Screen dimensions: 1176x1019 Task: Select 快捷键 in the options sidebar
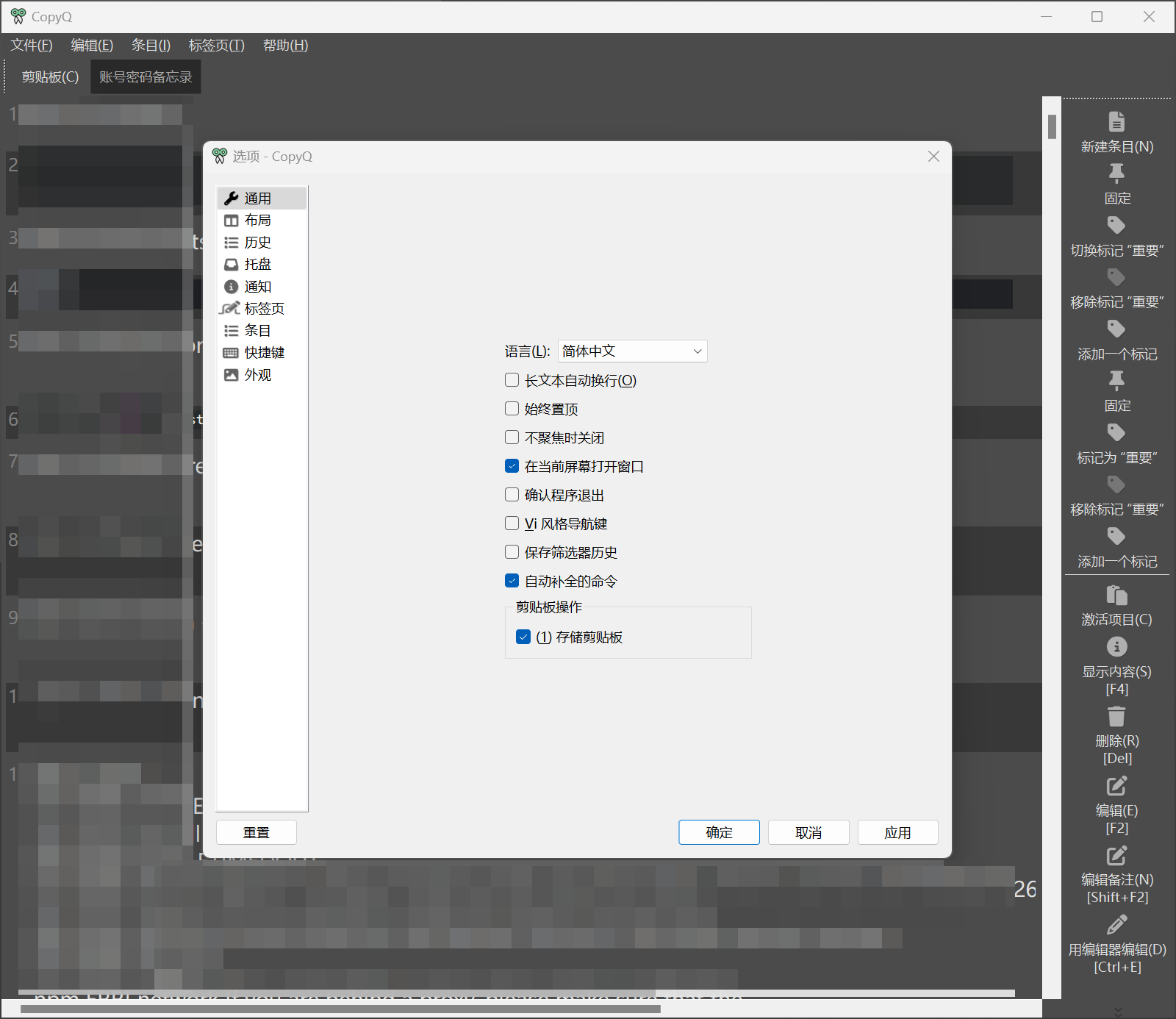coord(262,353)
